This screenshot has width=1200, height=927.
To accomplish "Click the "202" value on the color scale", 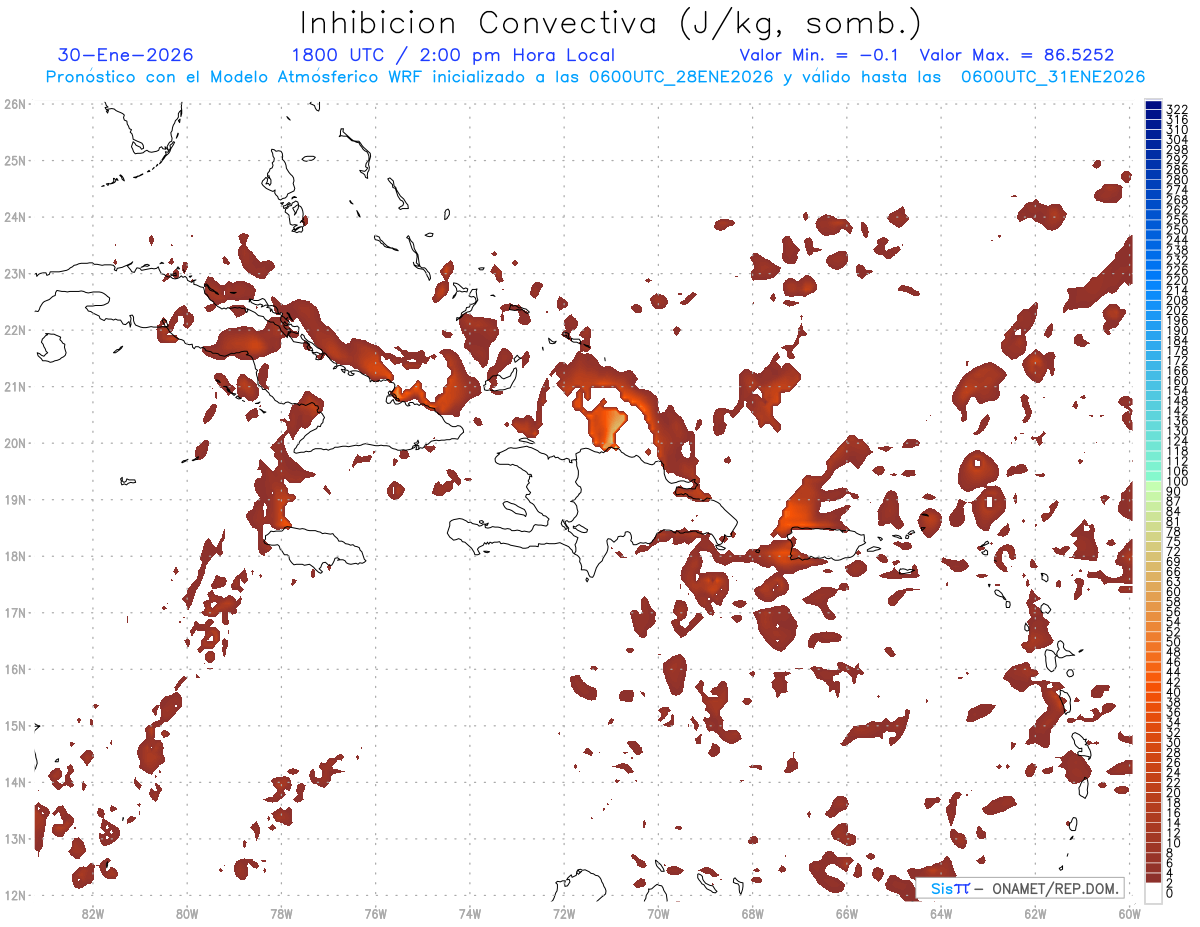I will pos(1177,310).
